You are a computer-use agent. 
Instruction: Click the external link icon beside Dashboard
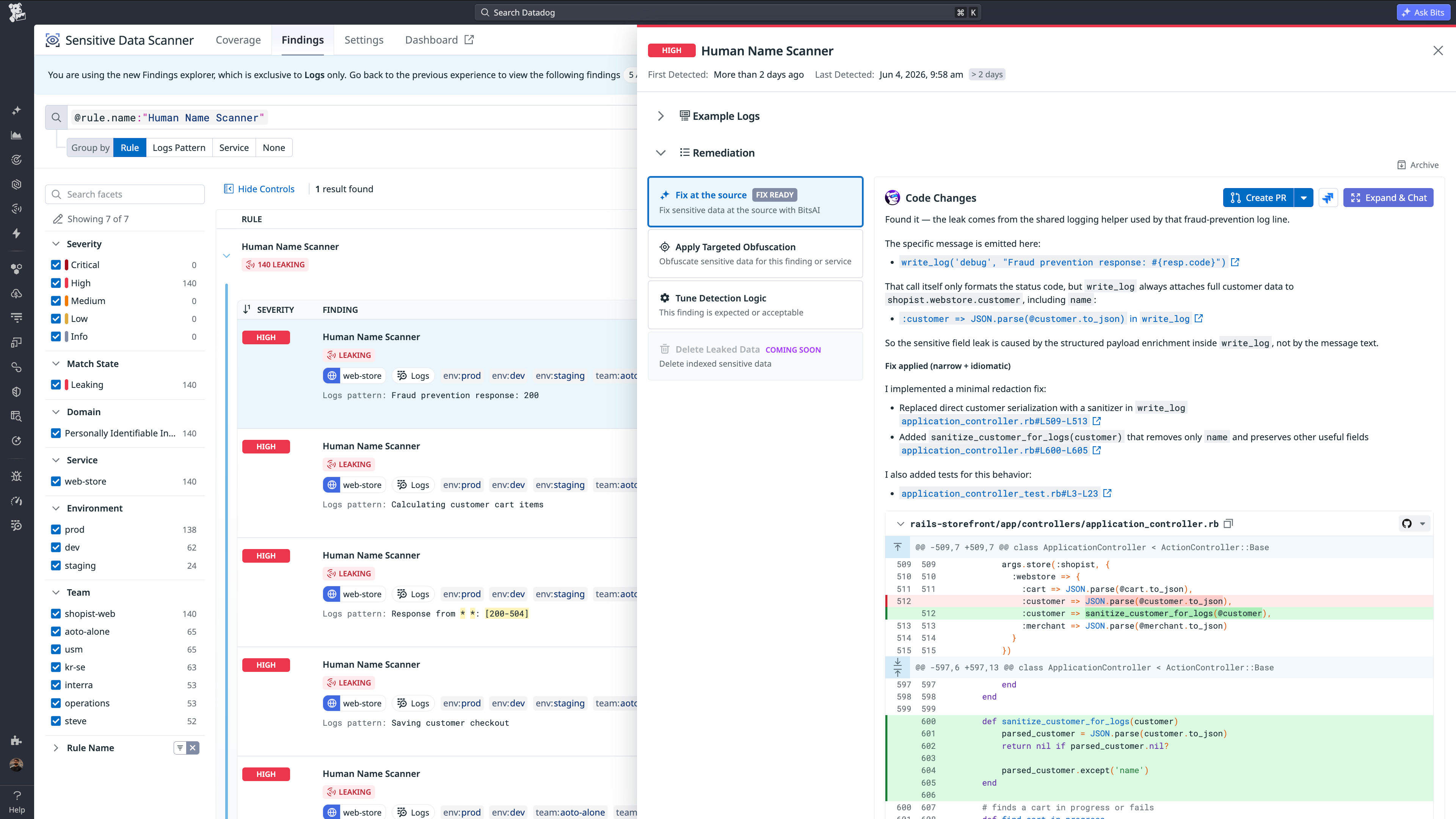pyautogui.click(x=469, y=39)
